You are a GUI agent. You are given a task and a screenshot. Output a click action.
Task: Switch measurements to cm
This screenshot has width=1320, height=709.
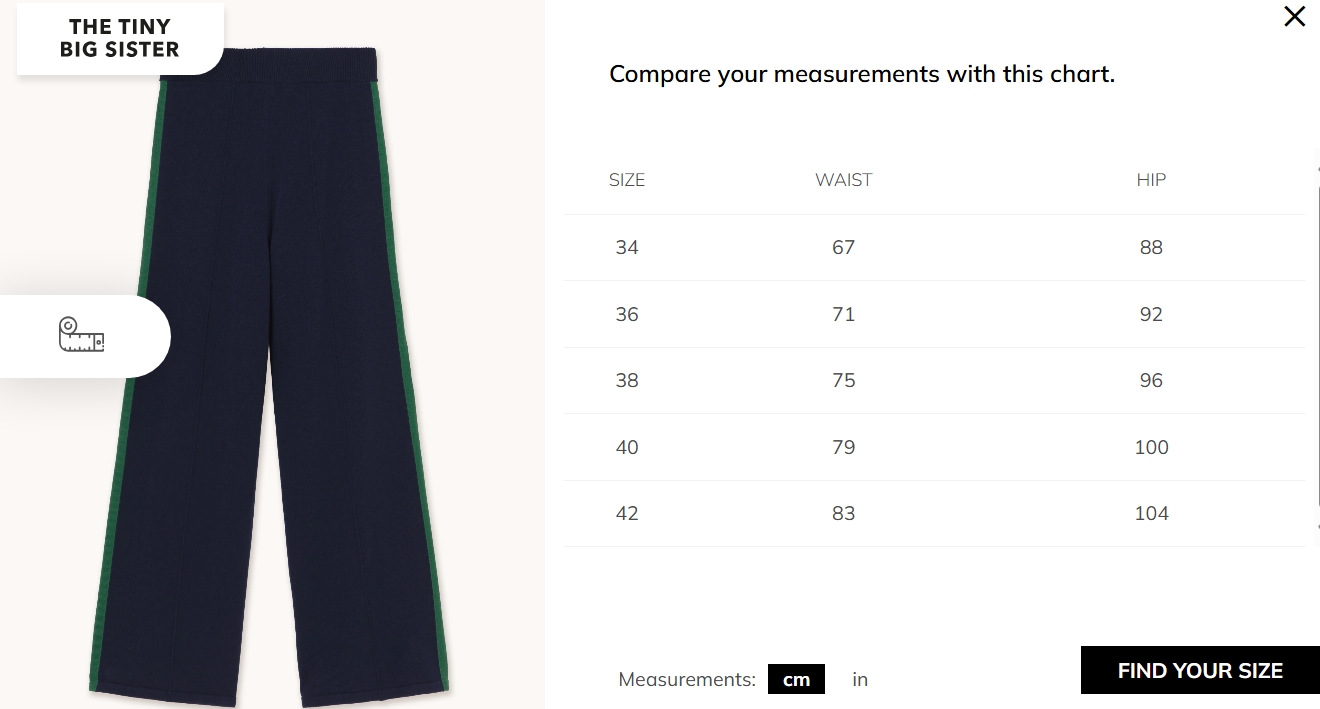coord(796,680)
